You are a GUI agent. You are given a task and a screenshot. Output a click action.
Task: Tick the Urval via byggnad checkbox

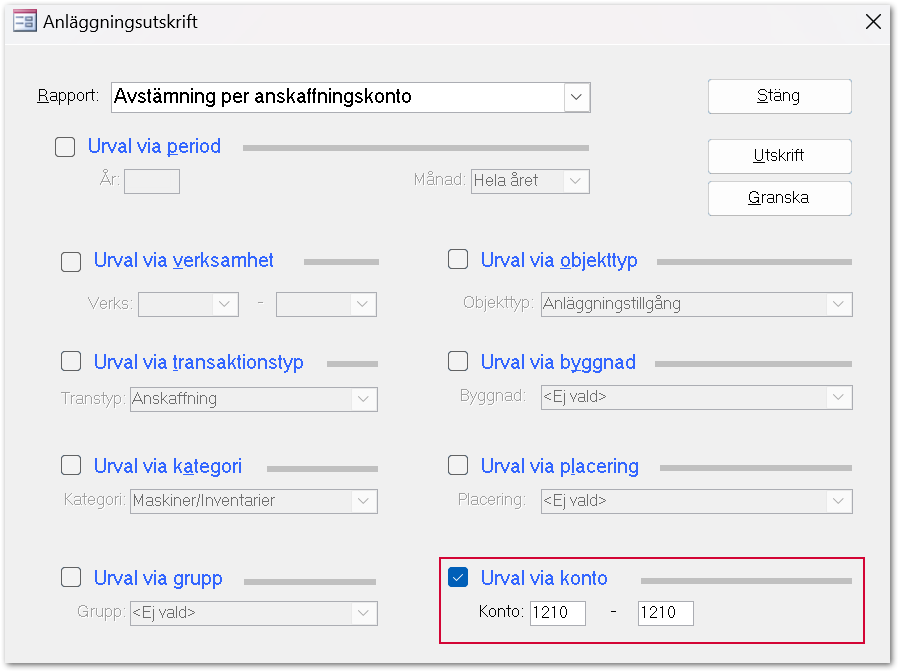pyautogui.click(x=458, y=361)
